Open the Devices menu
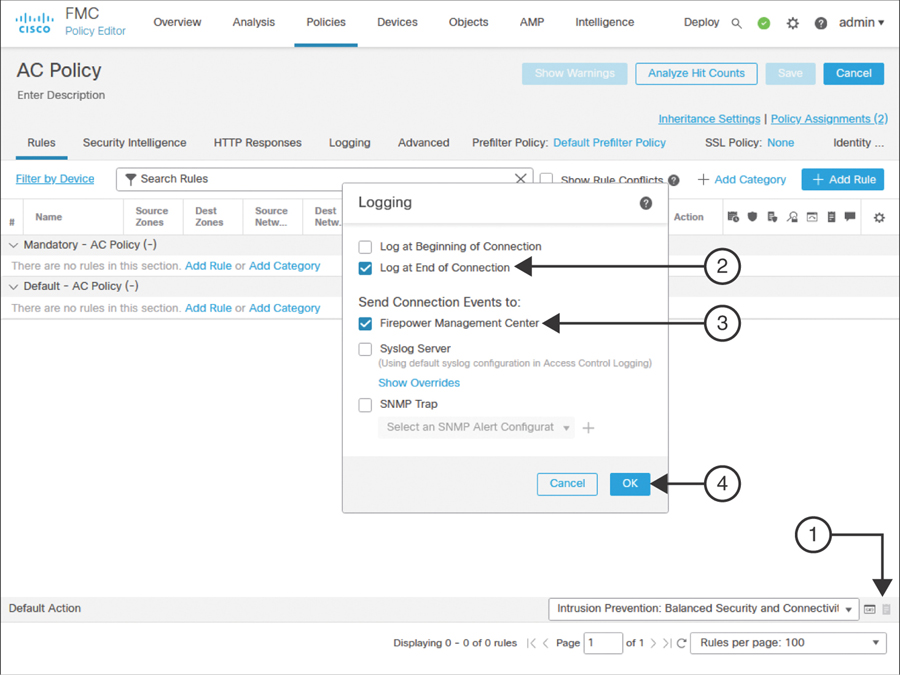Viewport: 900px width, 675px height. point(397,22)
